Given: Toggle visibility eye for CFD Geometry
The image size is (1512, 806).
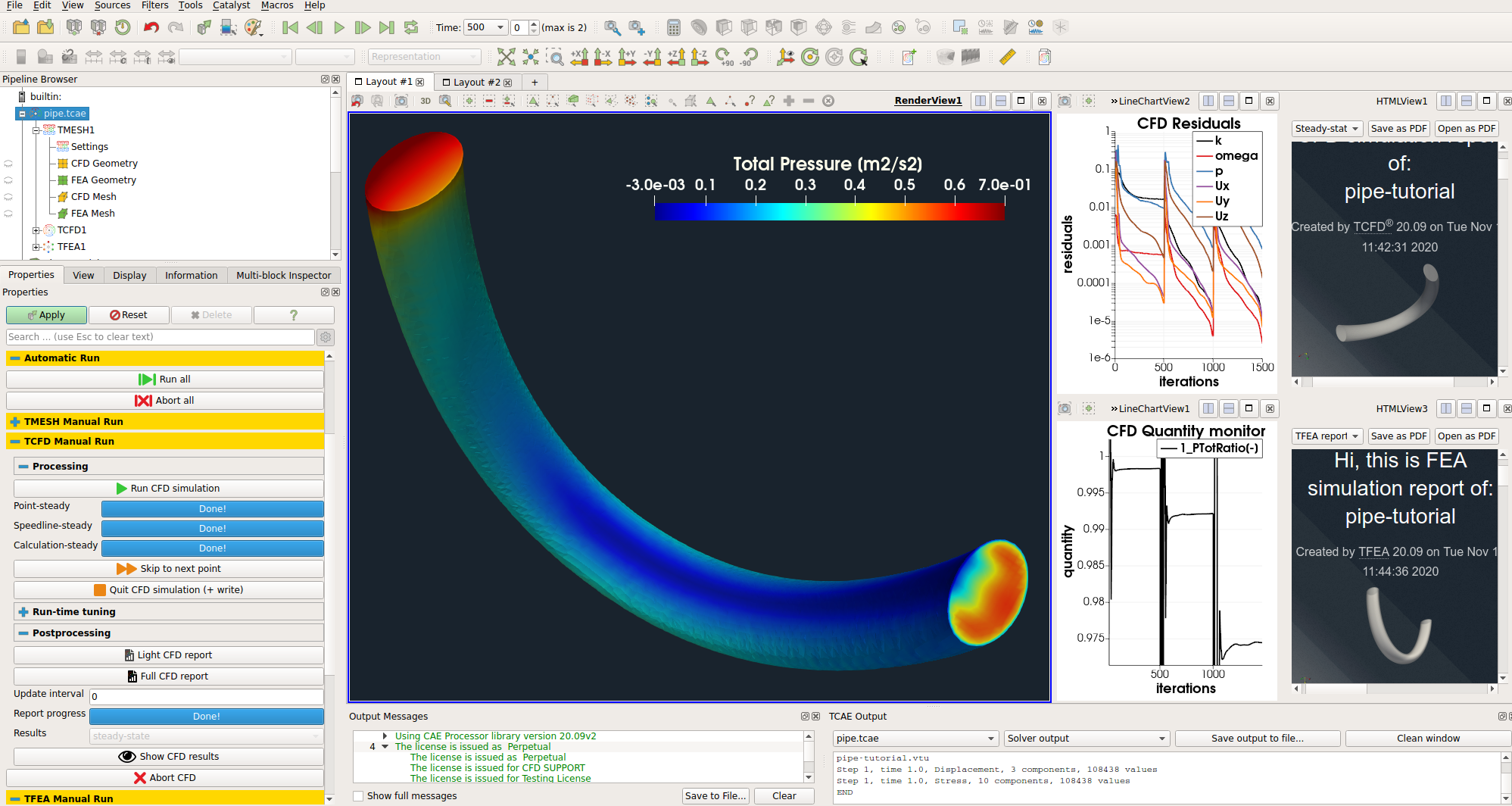Looking at the screenshot, I should (x=8, y=164).
